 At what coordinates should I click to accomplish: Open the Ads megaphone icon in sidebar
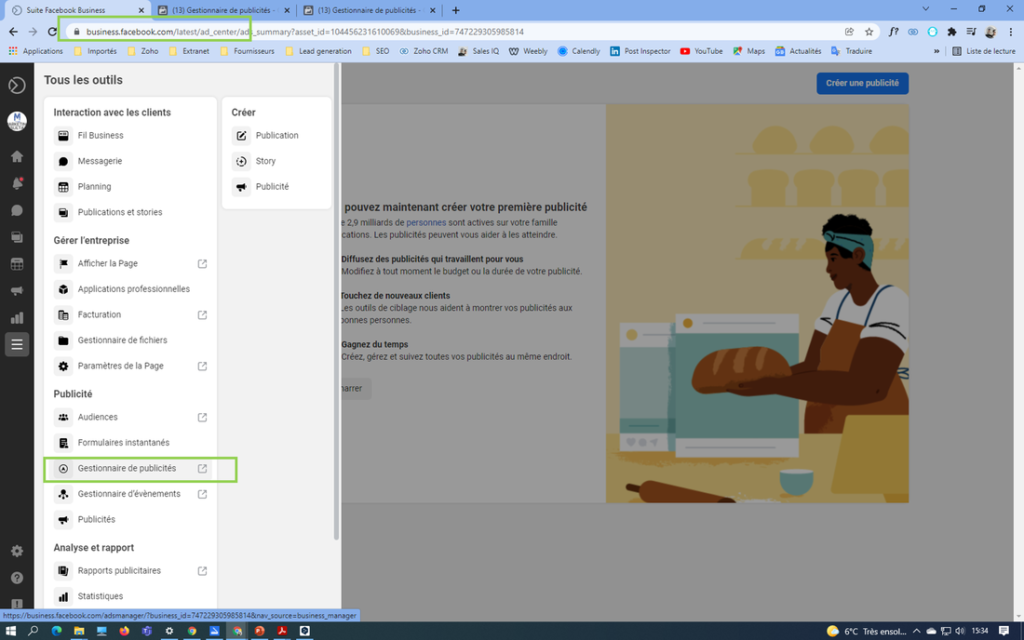coord(16,291)
